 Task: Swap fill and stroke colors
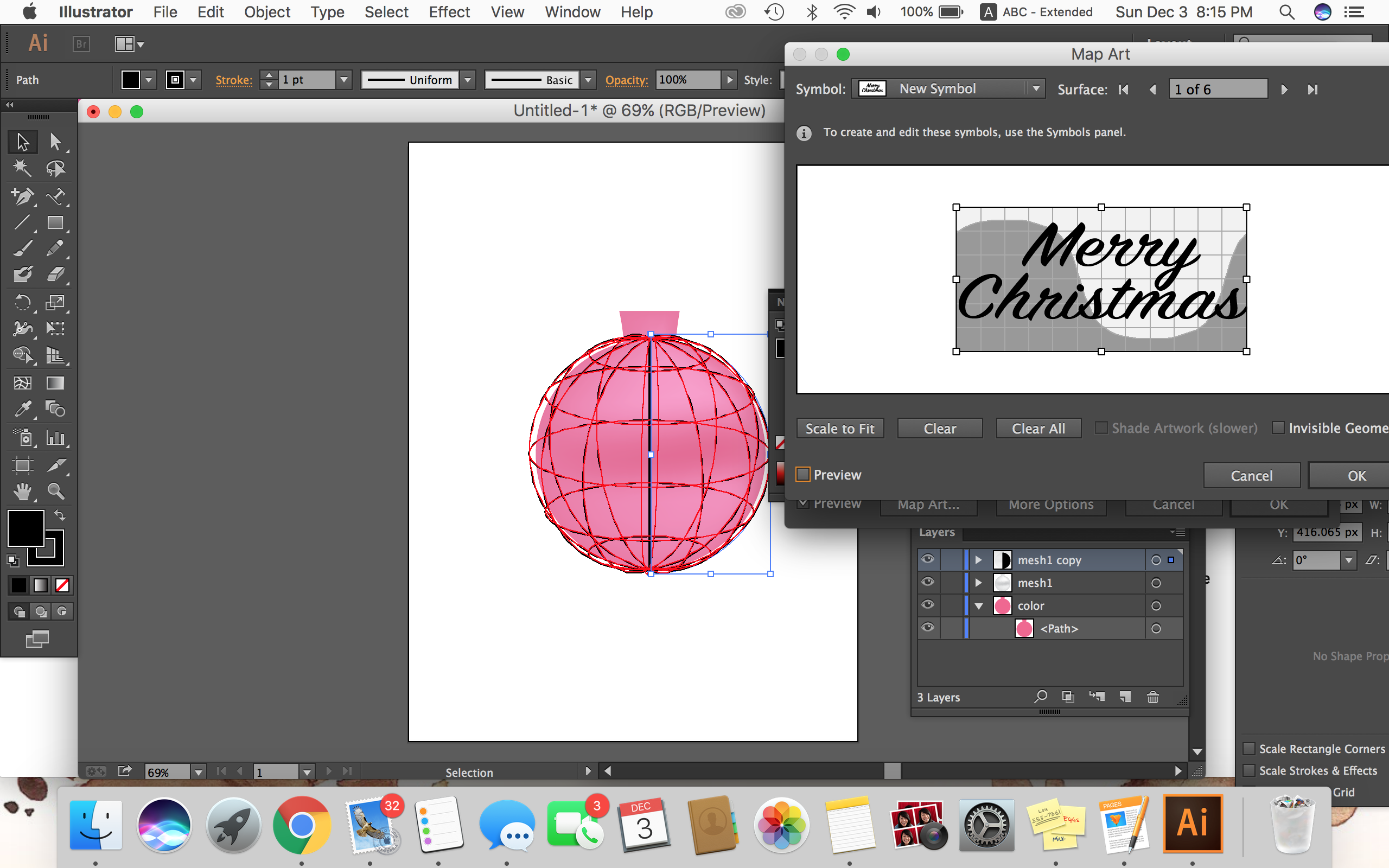click(x=60, y=515)
